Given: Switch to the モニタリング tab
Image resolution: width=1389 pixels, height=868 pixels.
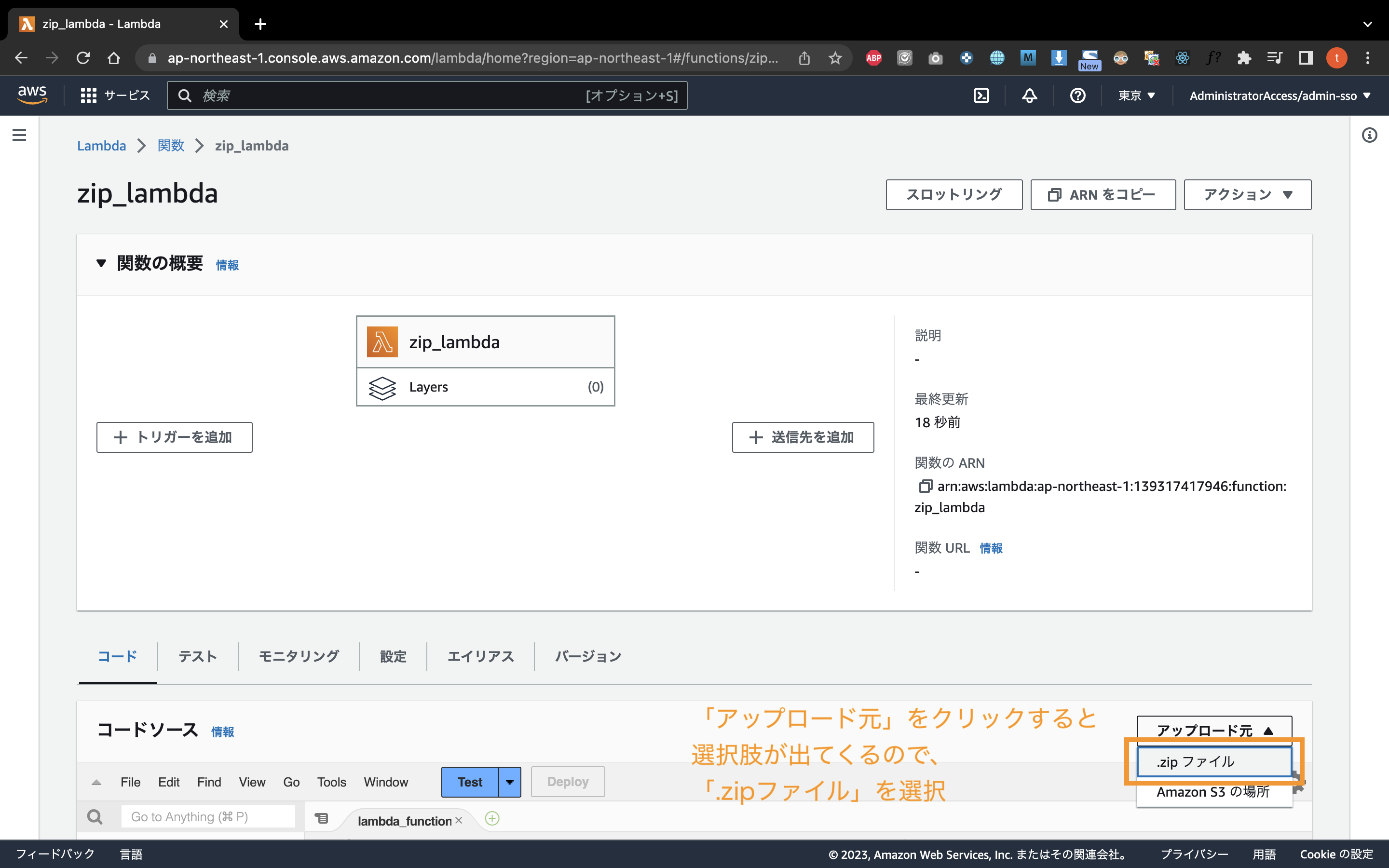Looking at the screenshot, I should click(299, 656).
